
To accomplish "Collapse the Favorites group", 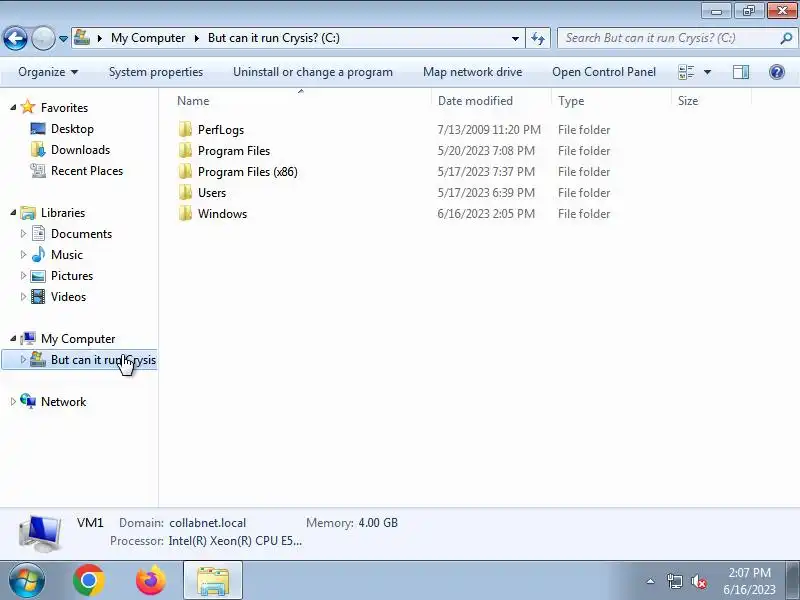I will [13, 107].
